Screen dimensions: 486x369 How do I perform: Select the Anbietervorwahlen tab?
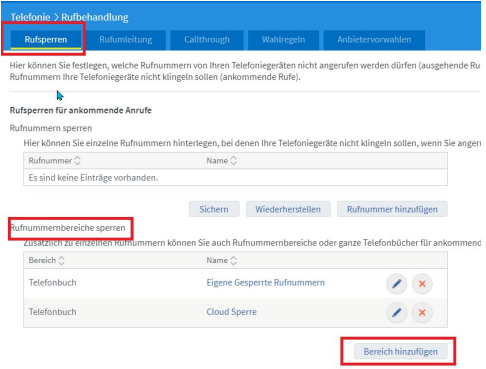click(x=374, y=40)
